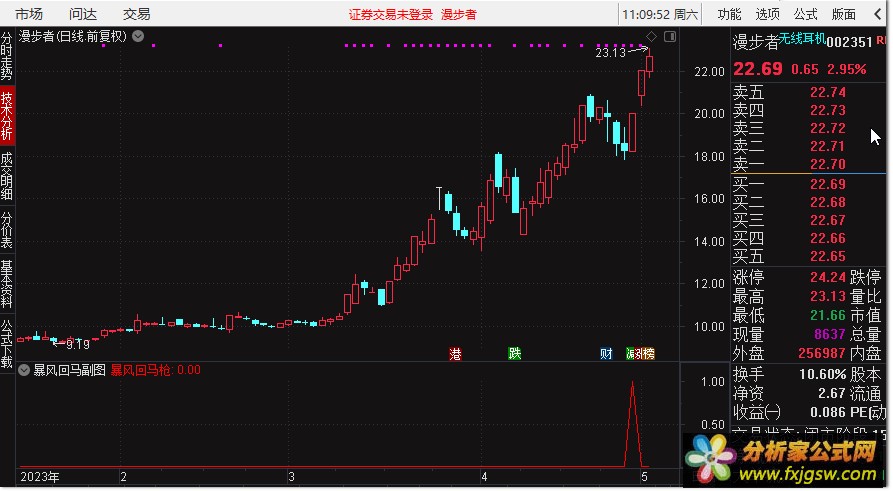Click the clock display 11:09:52 周六
Screen dimensions: 893x491
[660, 14]
